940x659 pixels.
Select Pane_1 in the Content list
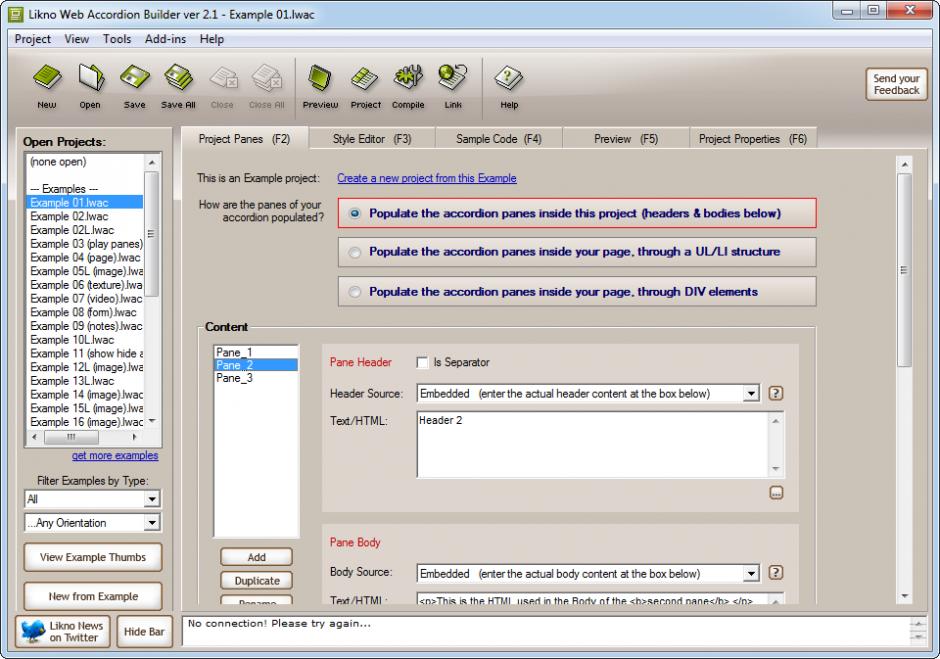(255, 352)
